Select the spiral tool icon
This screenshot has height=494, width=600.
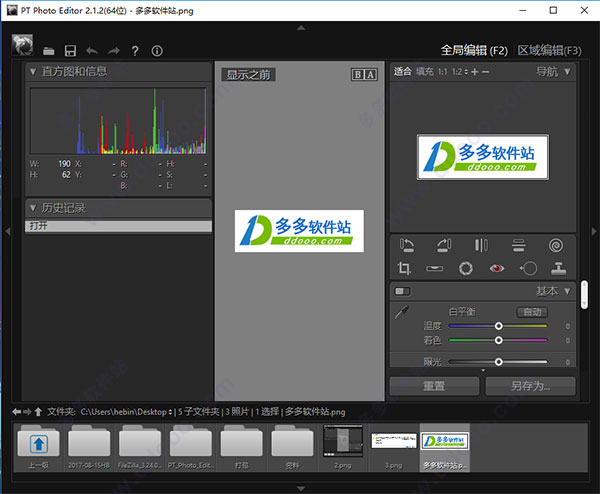tap(556, 245)
